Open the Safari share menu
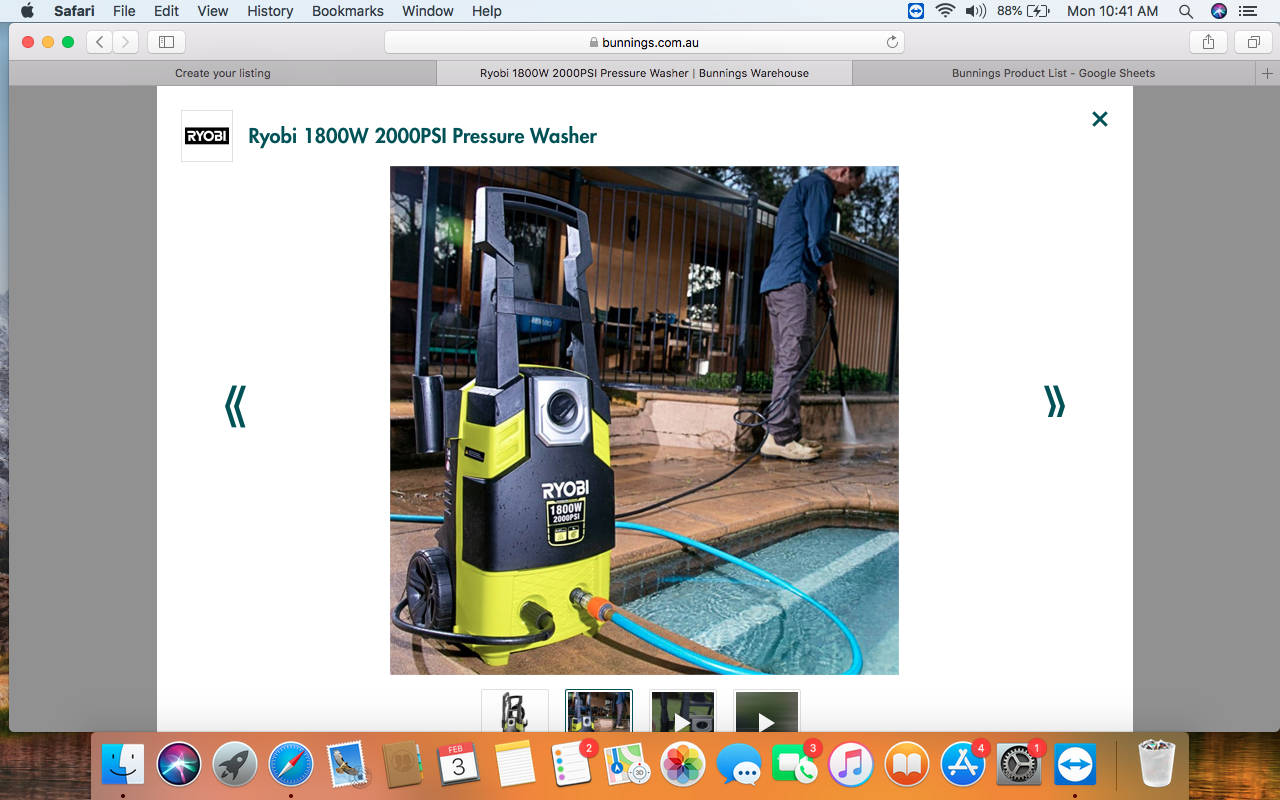Screen dimensions: 1280x800 [1209, 42]
